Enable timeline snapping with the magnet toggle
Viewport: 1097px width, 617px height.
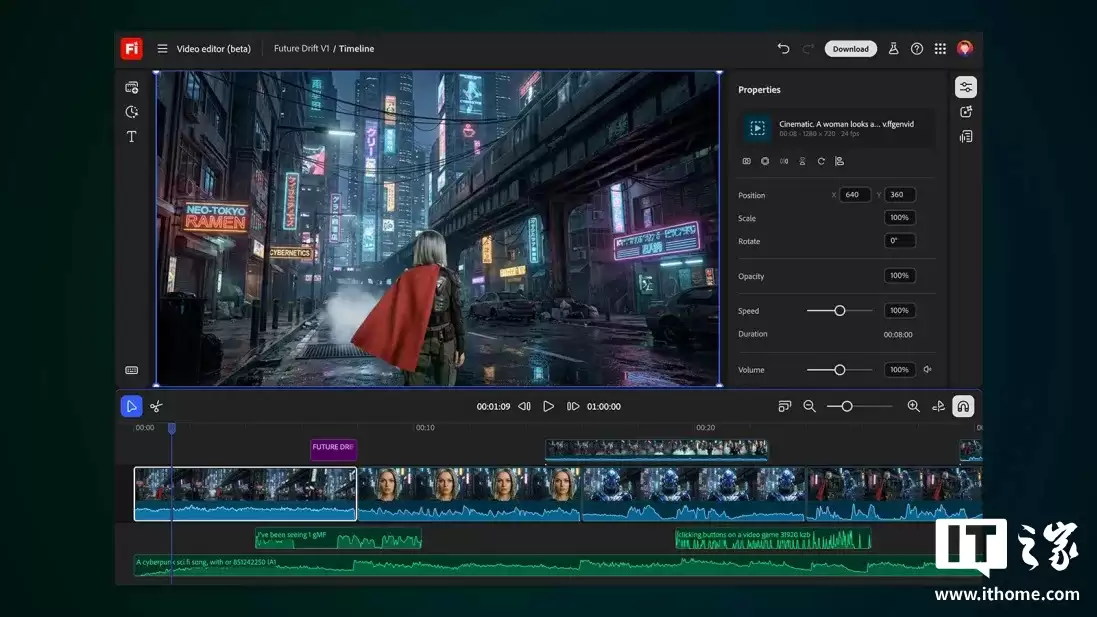click(962, 405)
